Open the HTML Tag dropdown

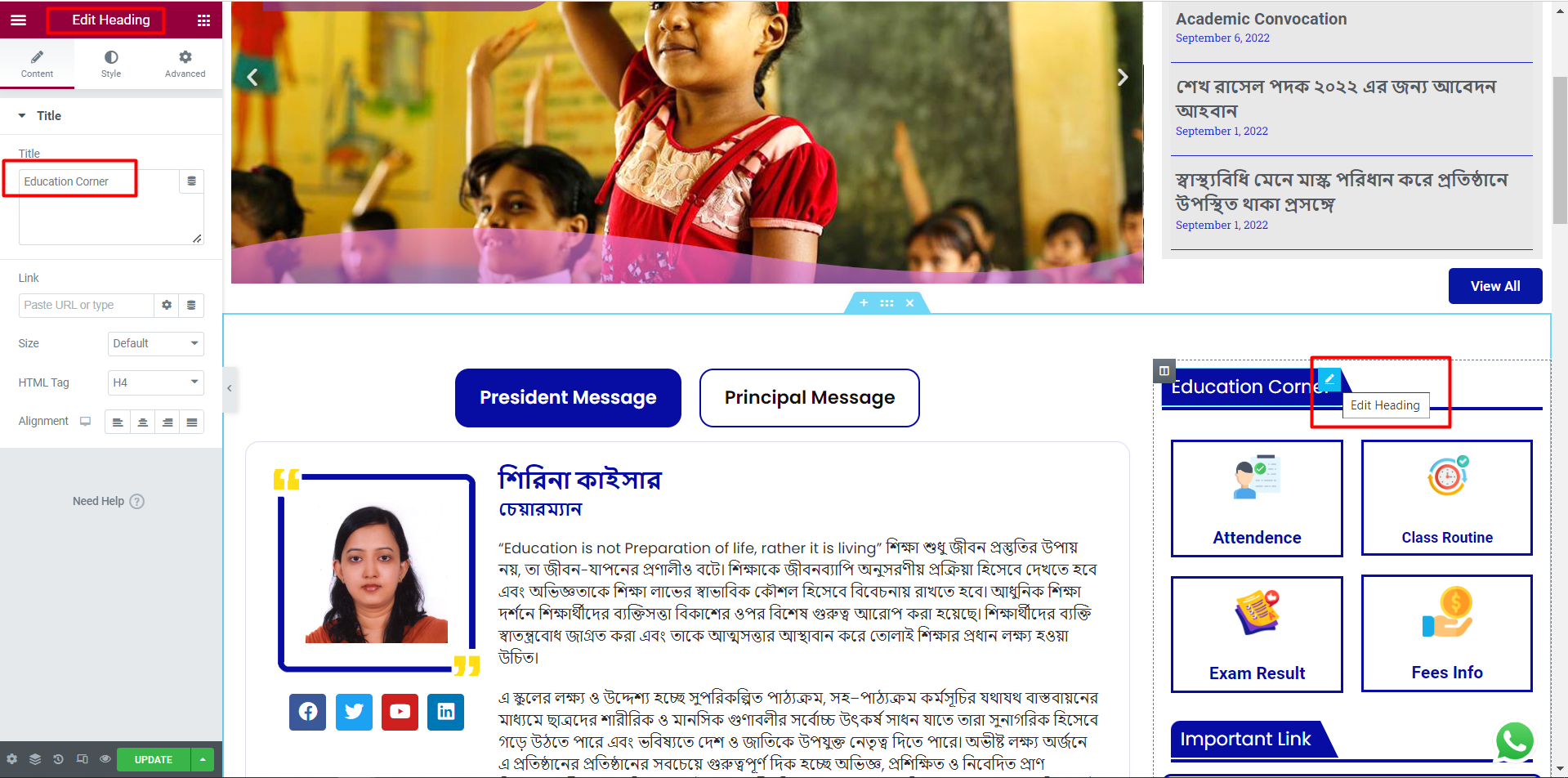(155, 382)
